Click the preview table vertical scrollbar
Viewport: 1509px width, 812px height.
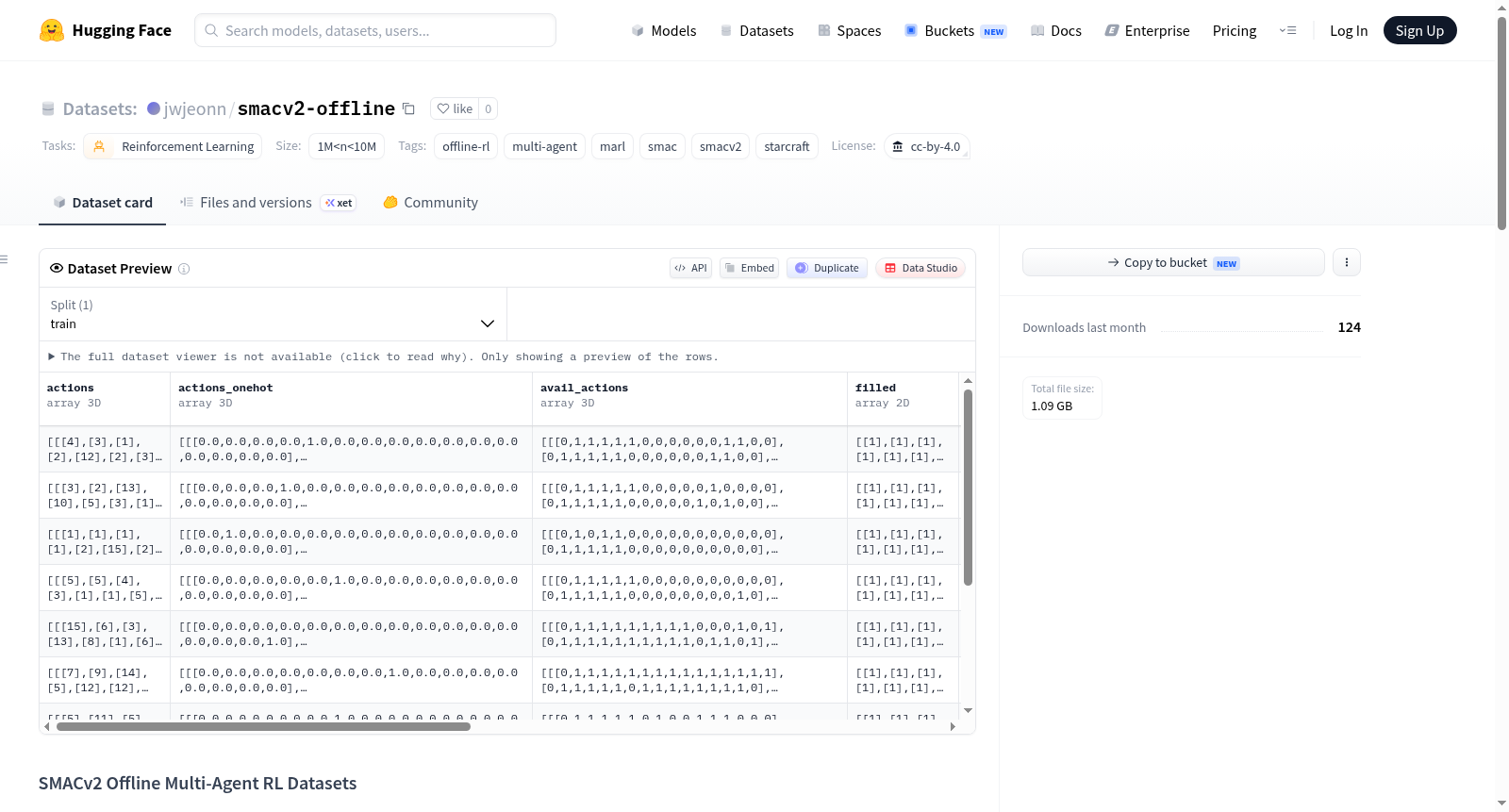(968, 488)
